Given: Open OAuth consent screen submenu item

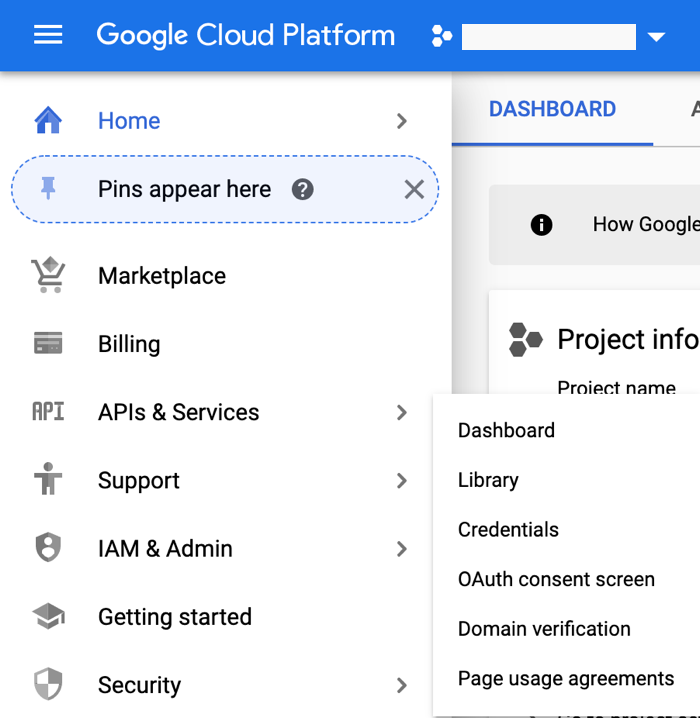Looking at the screenshot, I should coord(556,579).
